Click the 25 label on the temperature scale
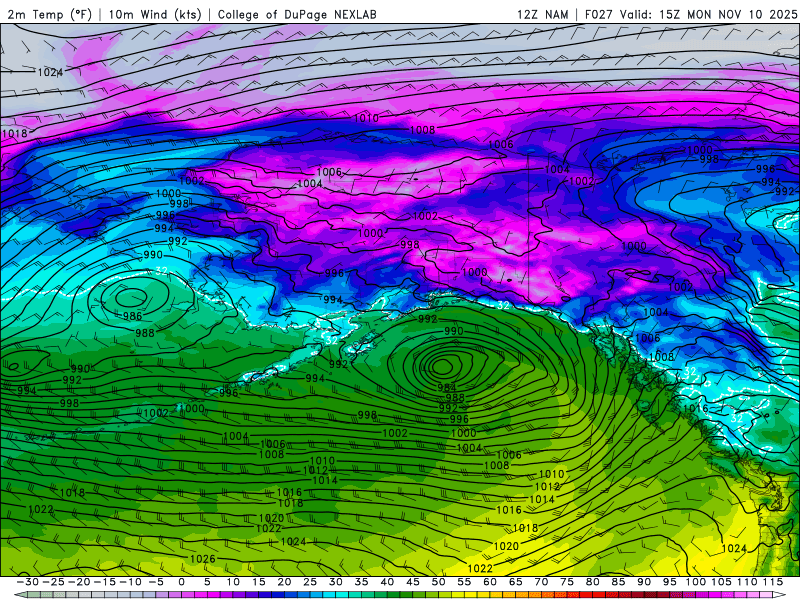This screenshot has width=800, height=600. point(310,582)
